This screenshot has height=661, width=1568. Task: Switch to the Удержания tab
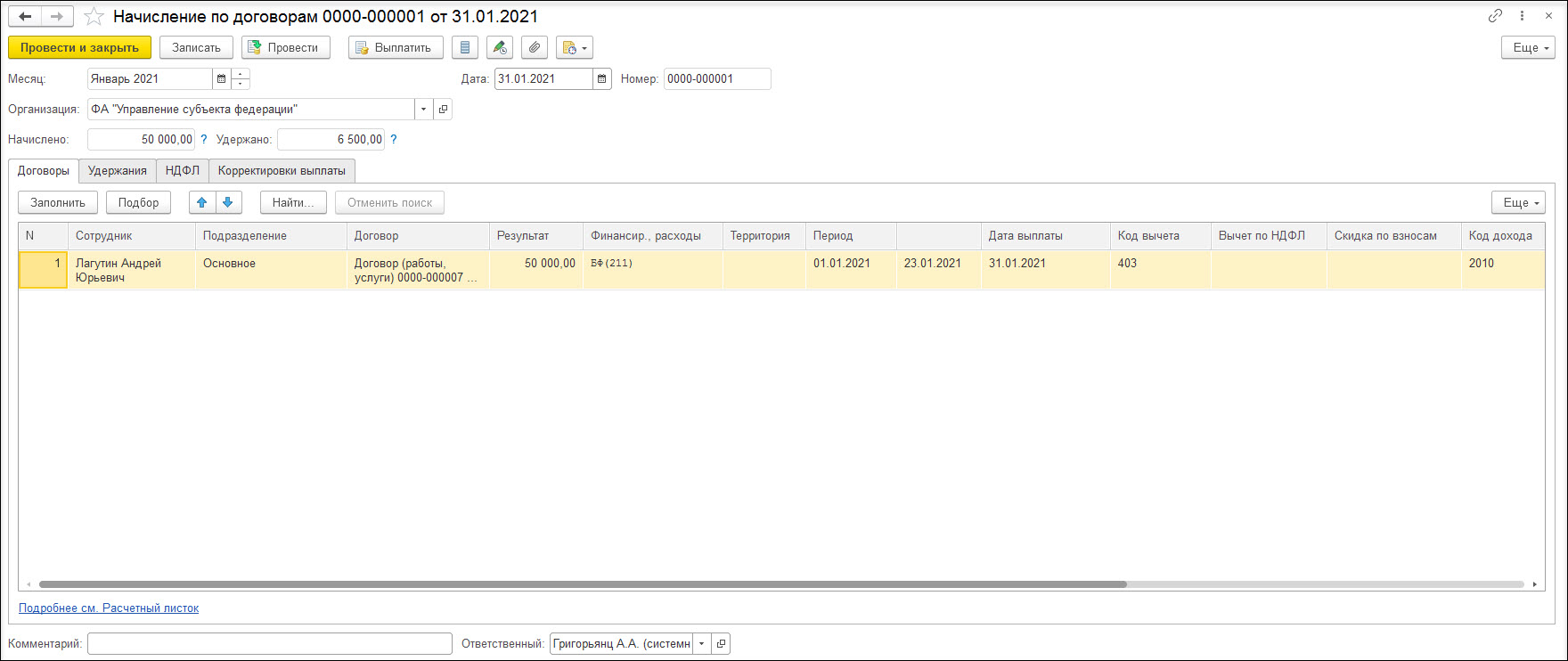[118, 171]
